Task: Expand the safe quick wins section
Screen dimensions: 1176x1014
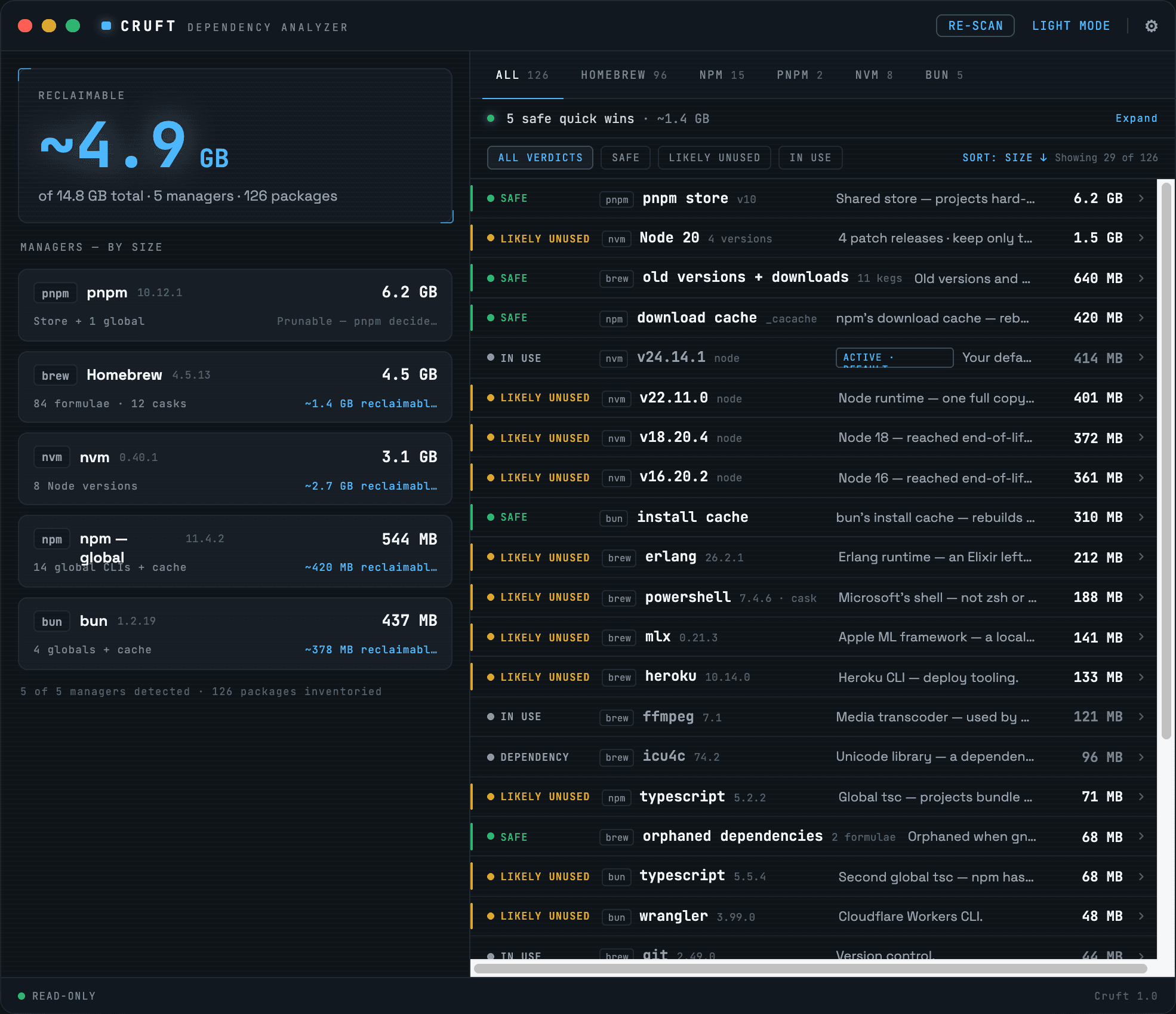Action: point(1136,118)
